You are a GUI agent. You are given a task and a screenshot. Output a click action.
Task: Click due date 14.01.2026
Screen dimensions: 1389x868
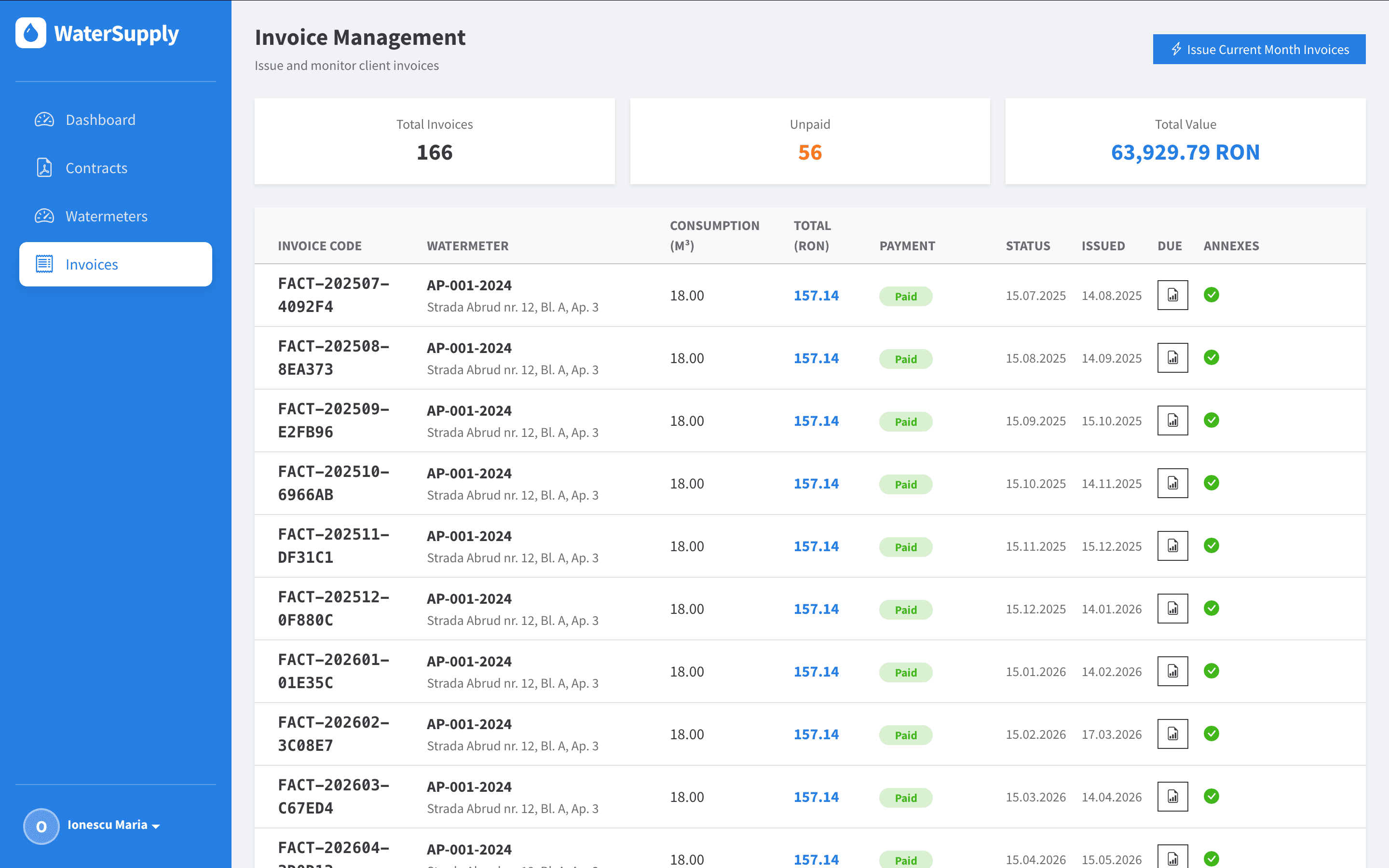1112,609
